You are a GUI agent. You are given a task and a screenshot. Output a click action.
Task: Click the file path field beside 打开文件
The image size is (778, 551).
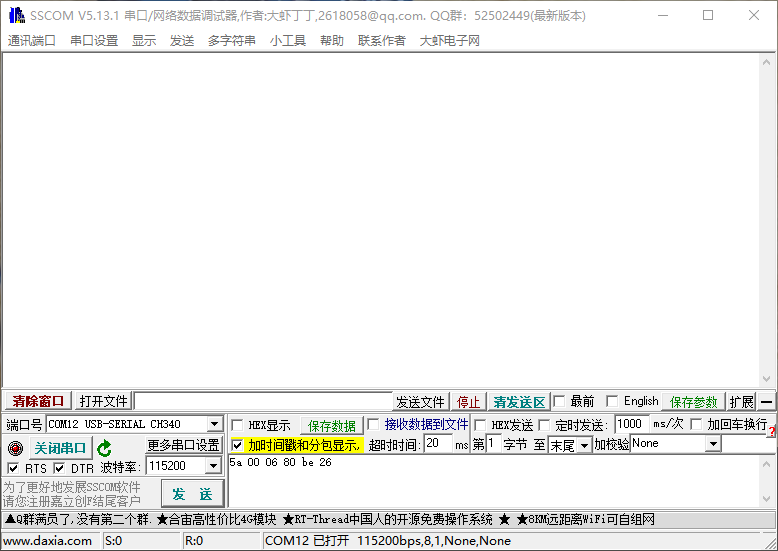pyautogui.click(x=263, y=401)
